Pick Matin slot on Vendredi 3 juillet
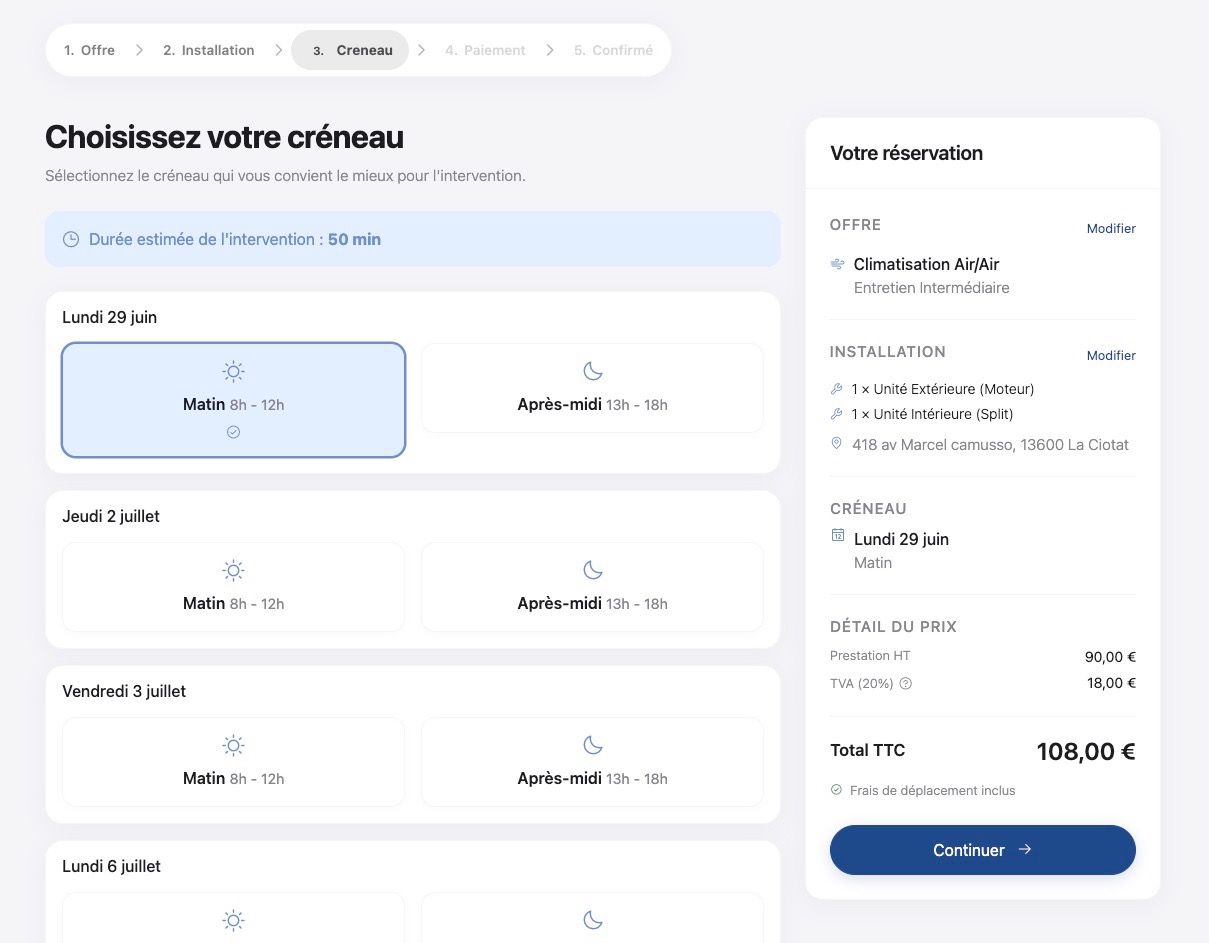This screenshot has height=943, width=1209. pyautogui.click(x=233, y=762)
